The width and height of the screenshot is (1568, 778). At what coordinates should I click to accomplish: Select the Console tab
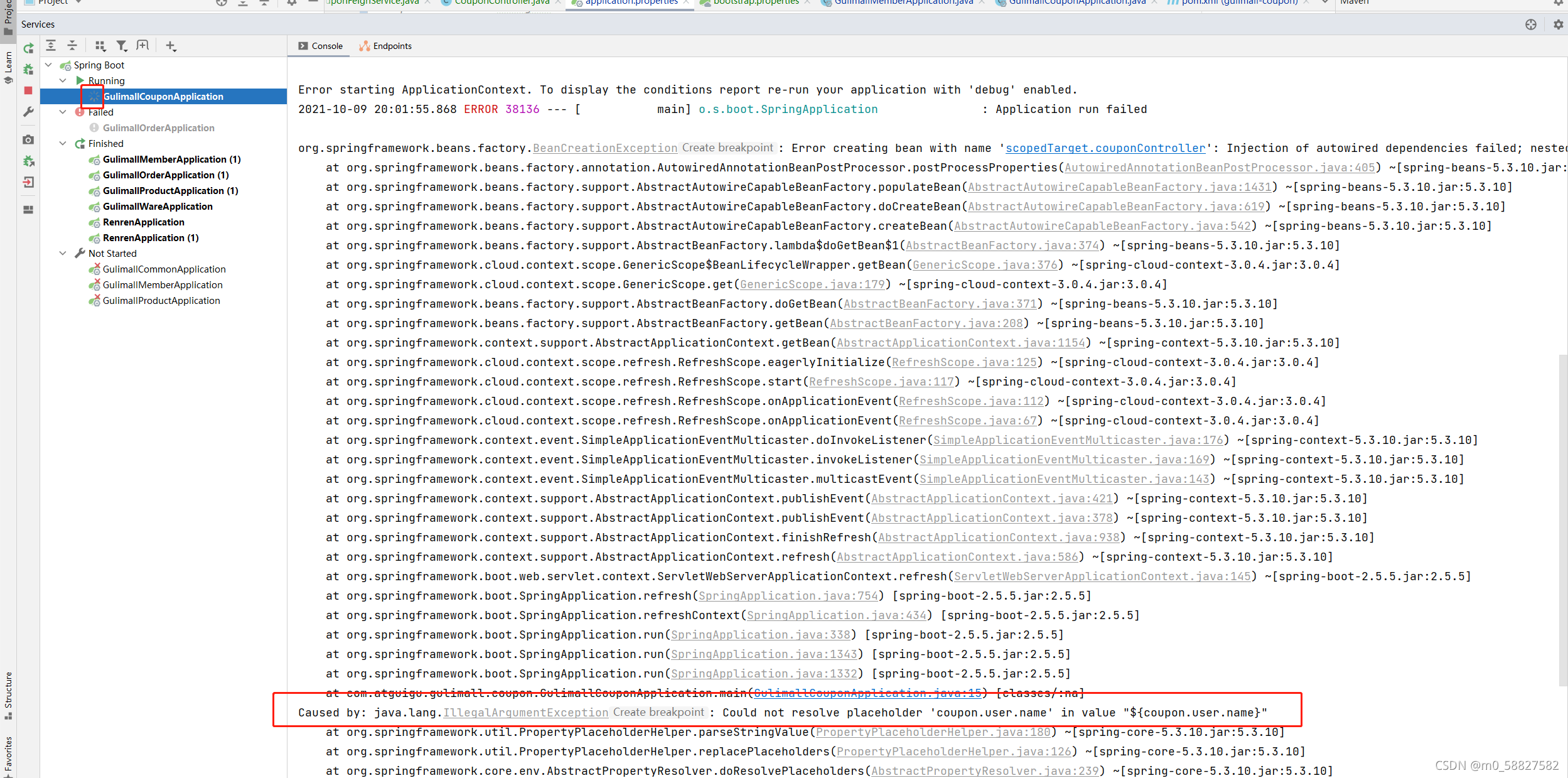pyautogui.click(x=321, y=46)
